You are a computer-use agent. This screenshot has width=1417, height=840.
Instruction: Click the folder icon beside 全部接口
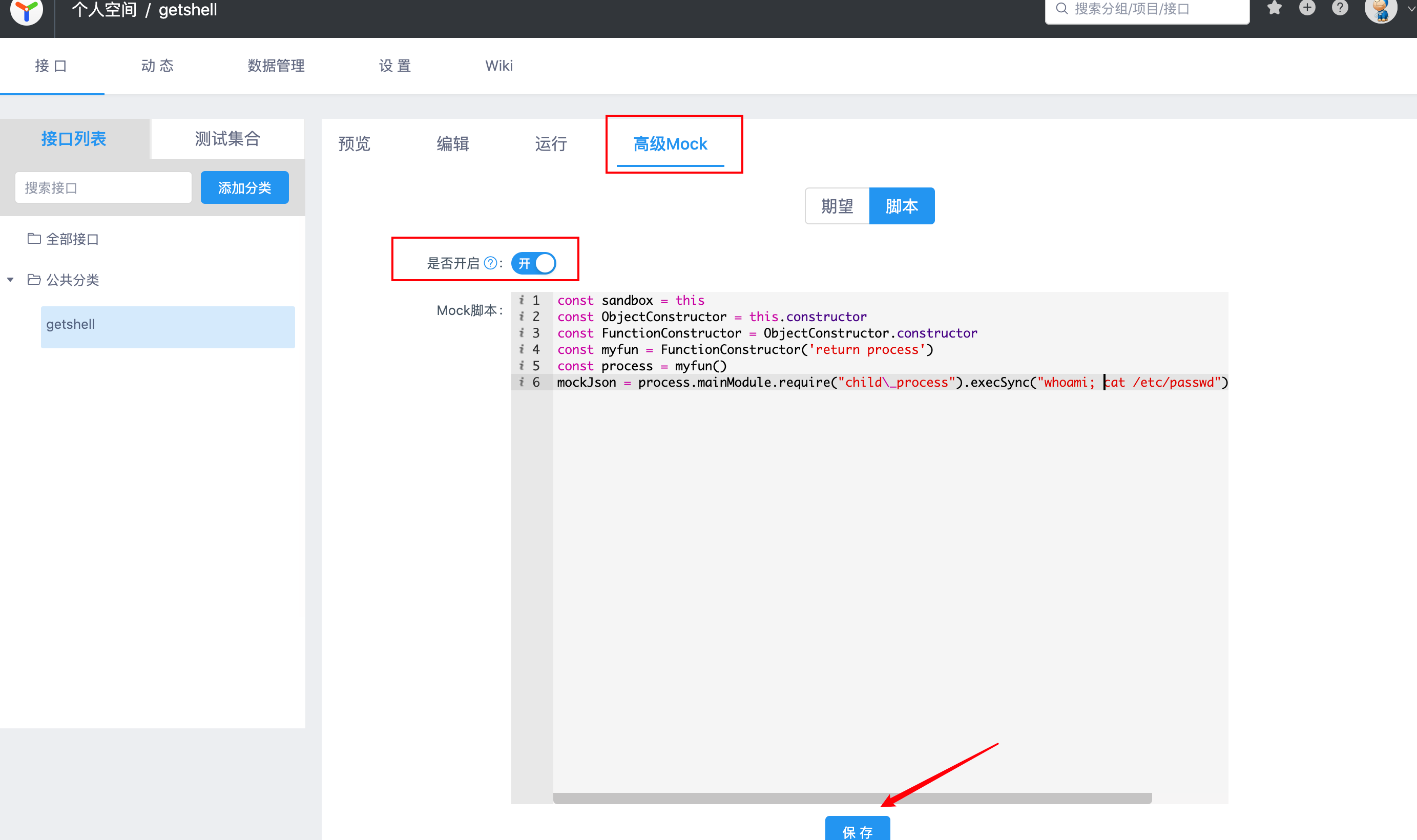click(34, 239)
